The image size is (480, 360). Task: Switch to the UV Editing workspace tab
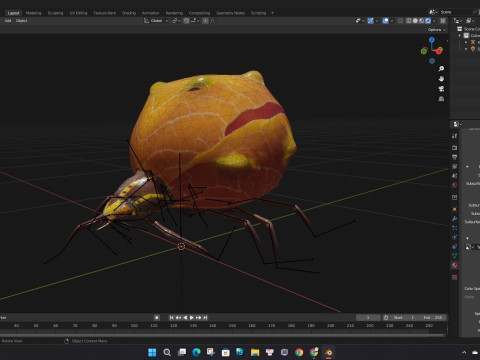point(78,13)
